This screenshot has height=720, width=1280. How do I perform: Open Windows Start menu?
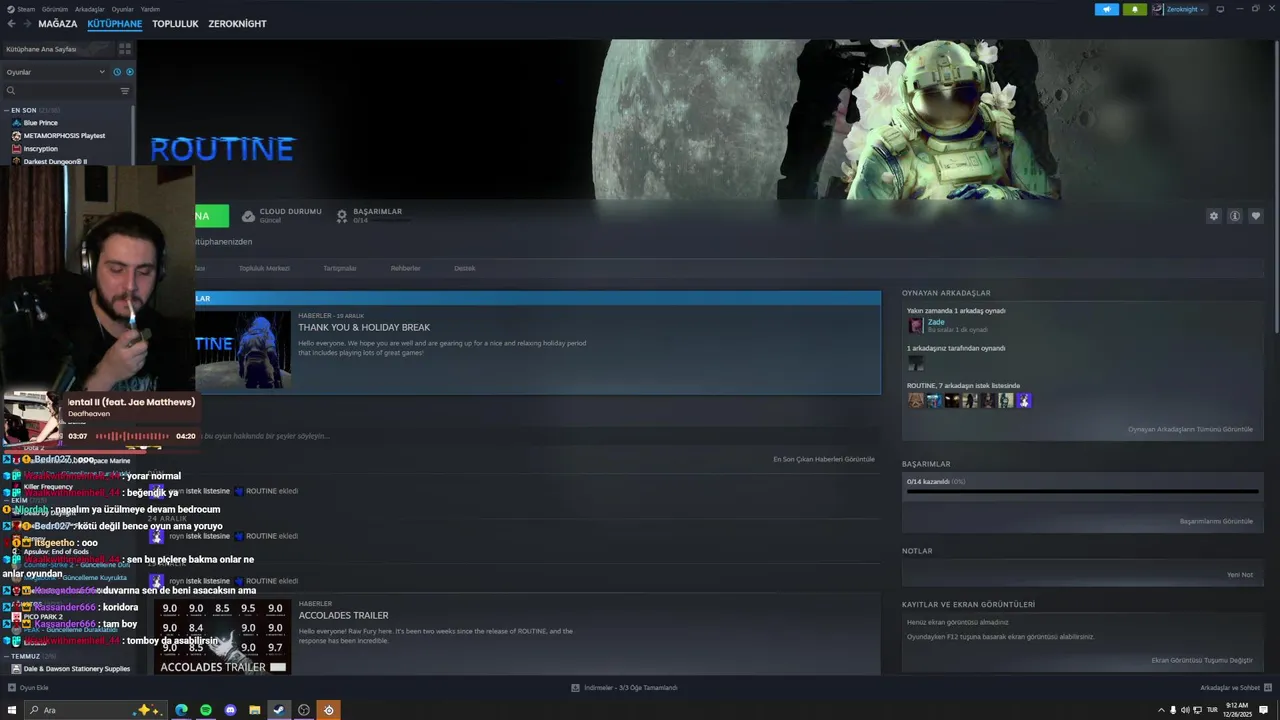pyautogui.click(x=12, y=710)
